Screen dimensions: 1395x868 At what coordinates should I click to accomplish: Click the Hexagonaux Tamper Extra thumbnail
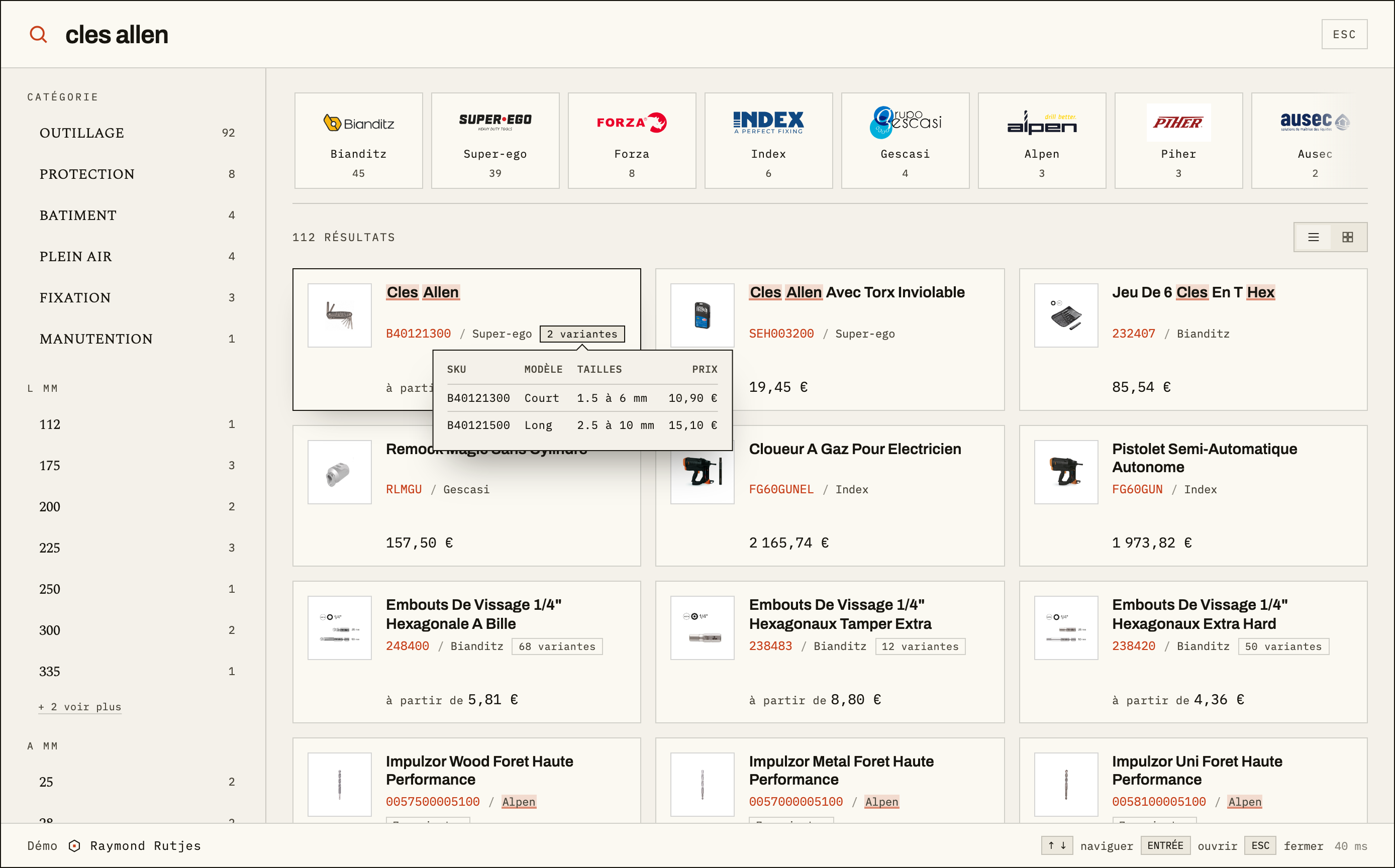coord(702,627)
